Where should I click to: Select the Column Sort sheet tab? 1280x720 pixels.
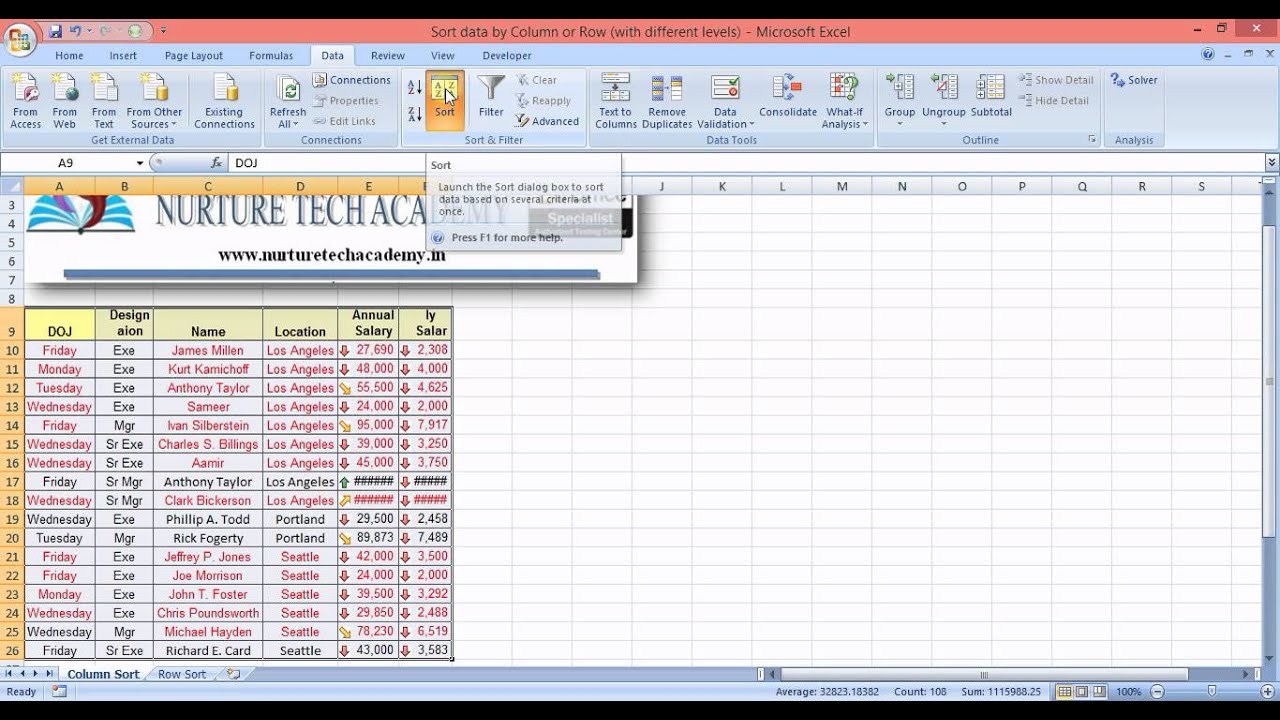coord(103,674)
